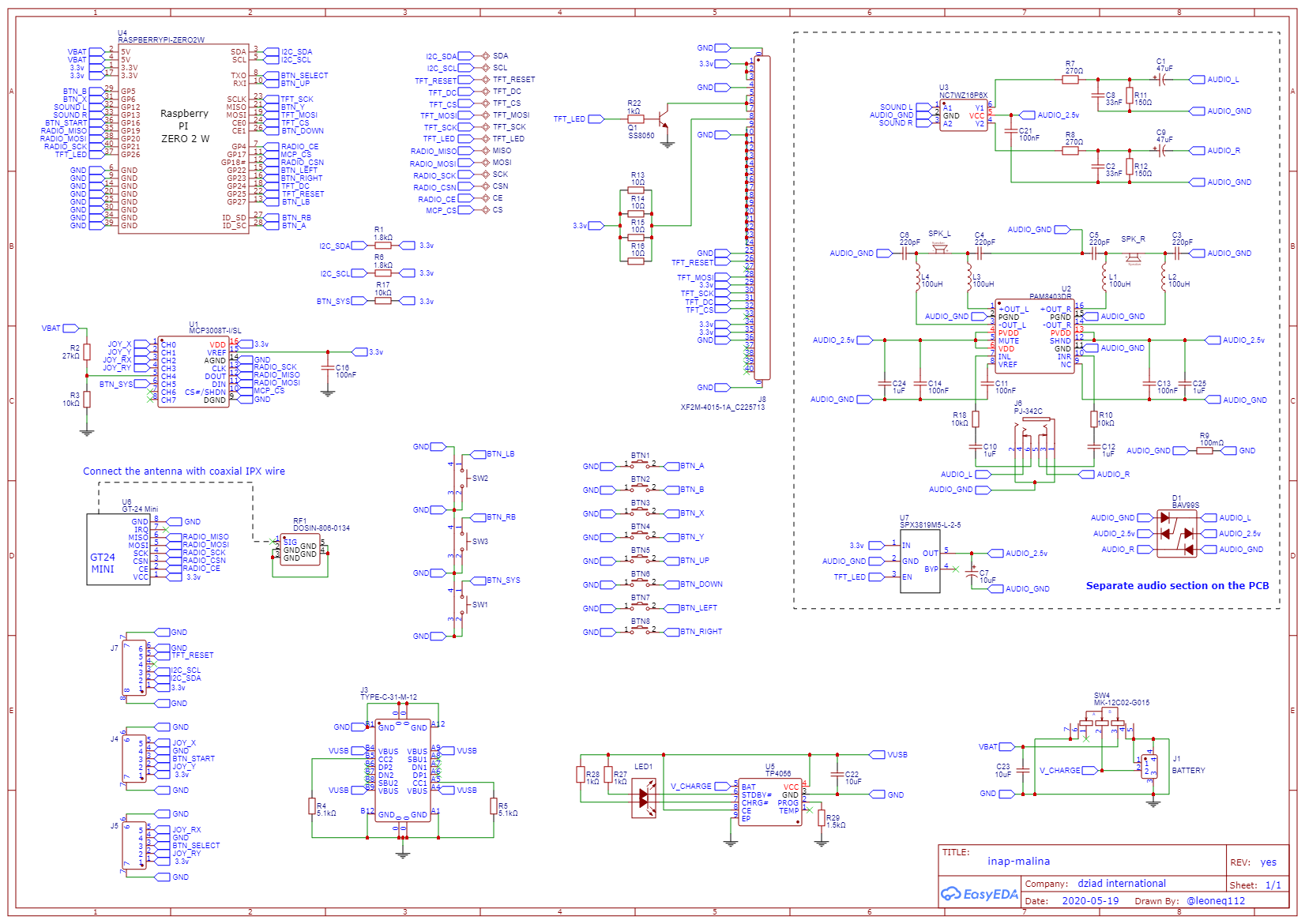Click the EasyEDA logo in title block
The image size is (1305, 924).
tap(980, 894)
